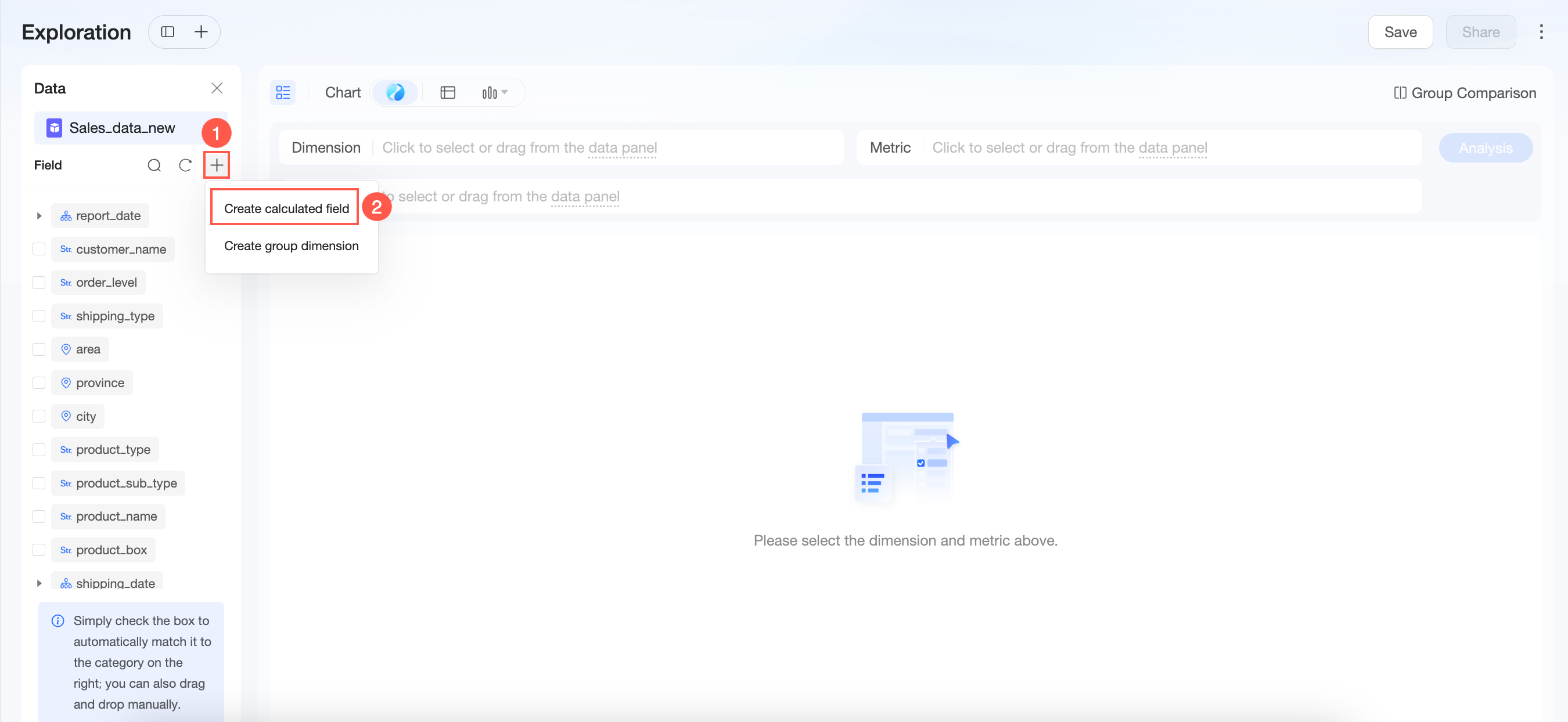Open the bar chart type dropdown

pyautogui.click(x=495, y=92)
